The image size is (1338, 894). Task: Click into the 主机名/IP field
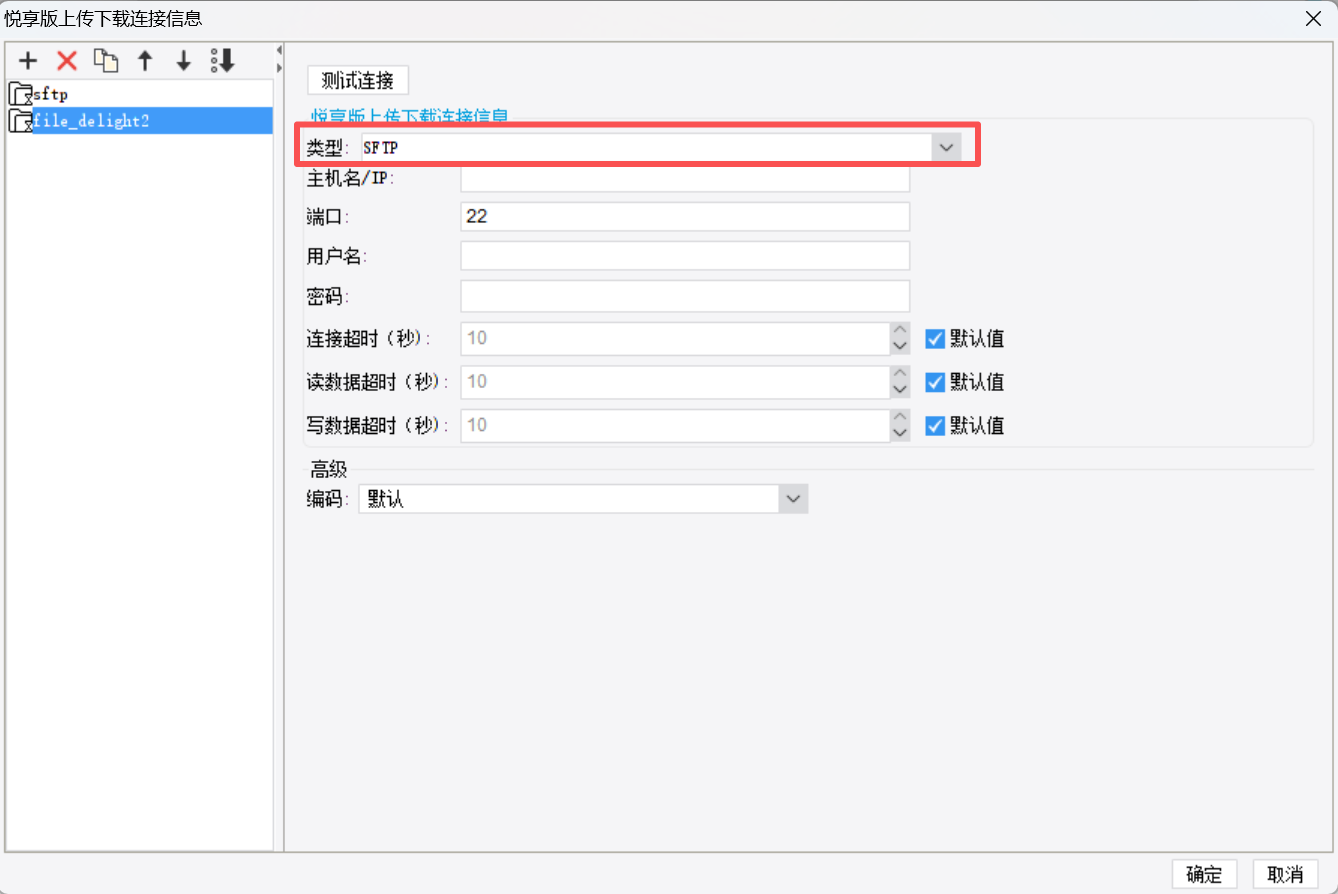(x=685, y=178)
